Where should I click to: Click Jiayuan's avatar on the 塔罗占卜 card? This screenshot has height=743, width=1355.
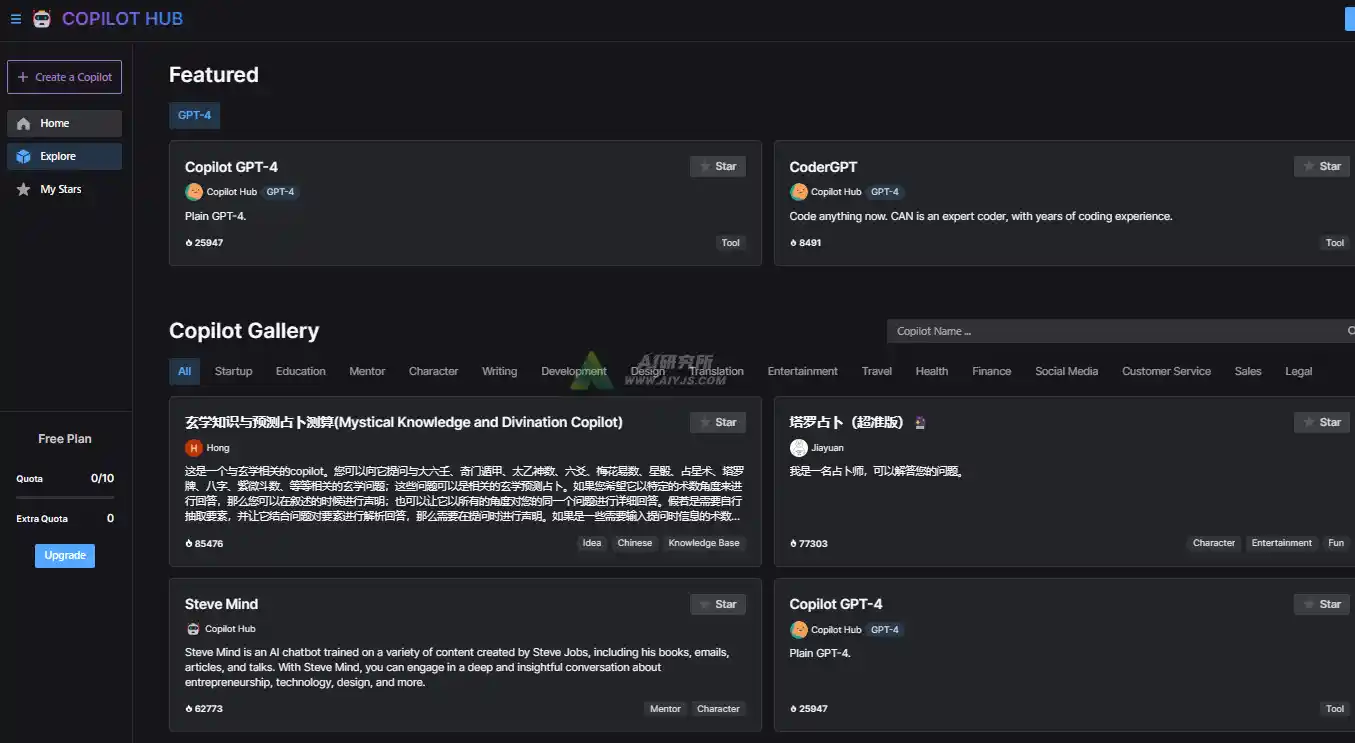pos(797,447)
